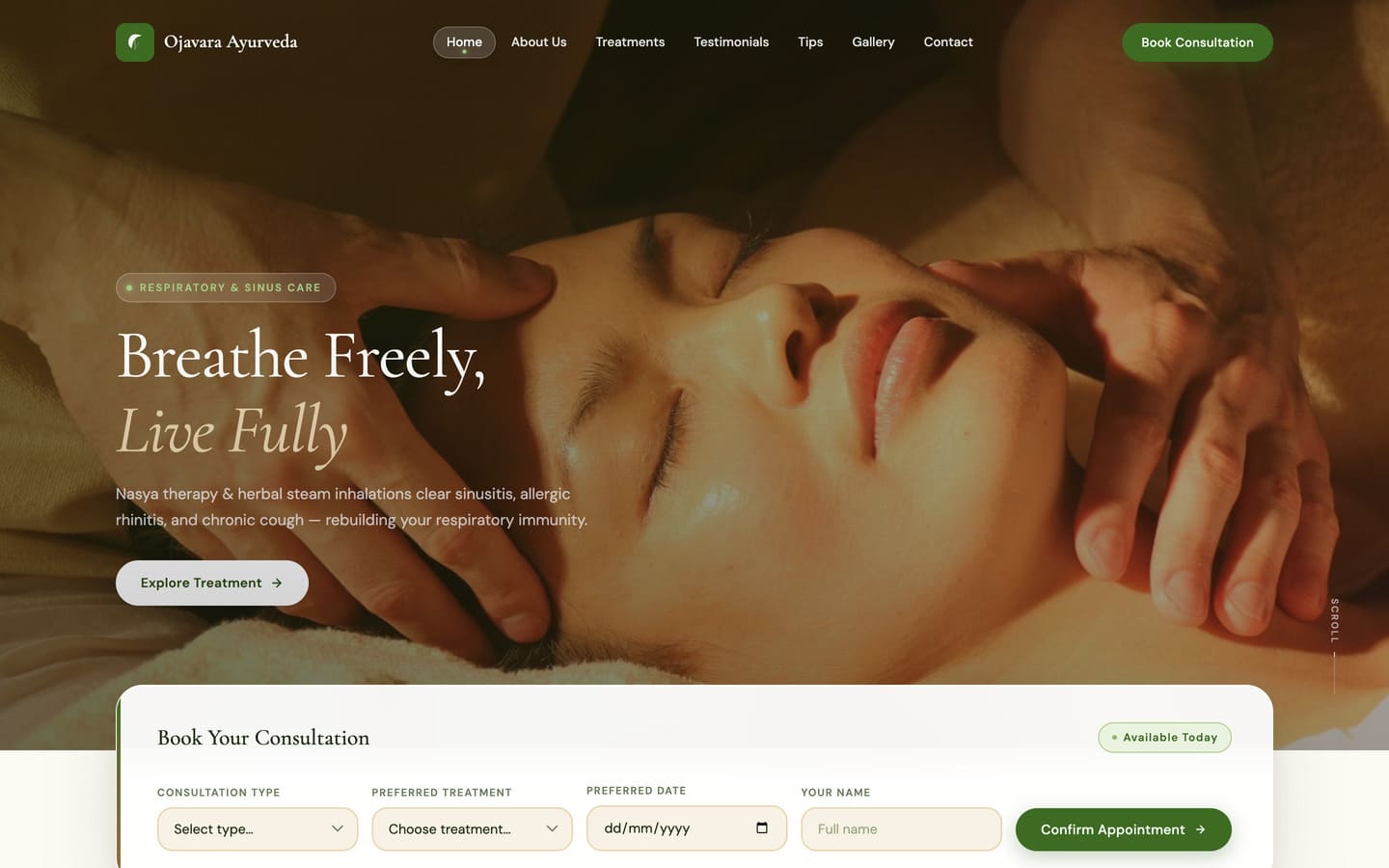Click the Book Consultation button
1389x868 pixels.
click(1197, 42)
